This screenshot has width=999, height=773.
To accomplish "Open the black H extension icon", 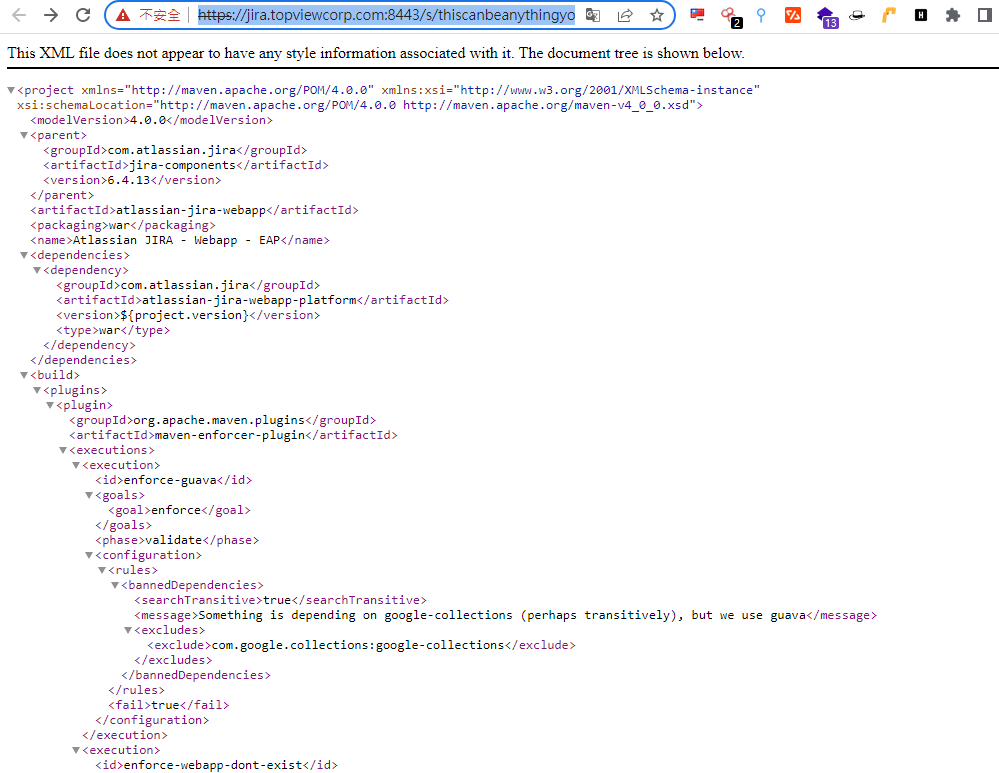I will 921,15.
